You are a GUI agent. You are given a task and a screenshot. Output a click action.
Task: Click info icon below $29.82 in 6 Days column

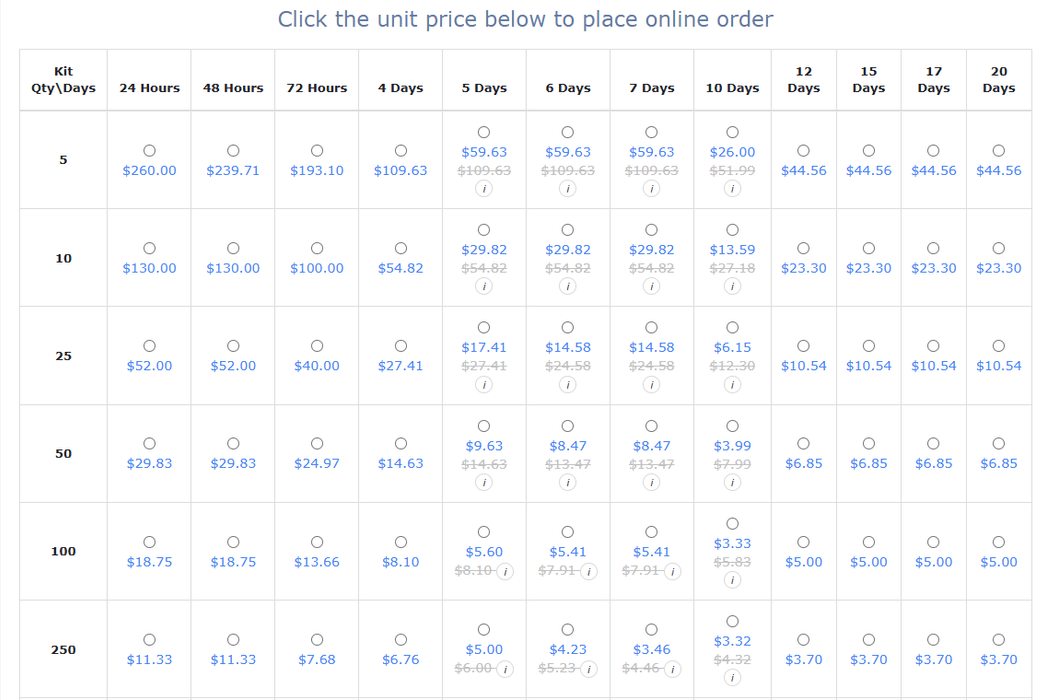(567, 286)
